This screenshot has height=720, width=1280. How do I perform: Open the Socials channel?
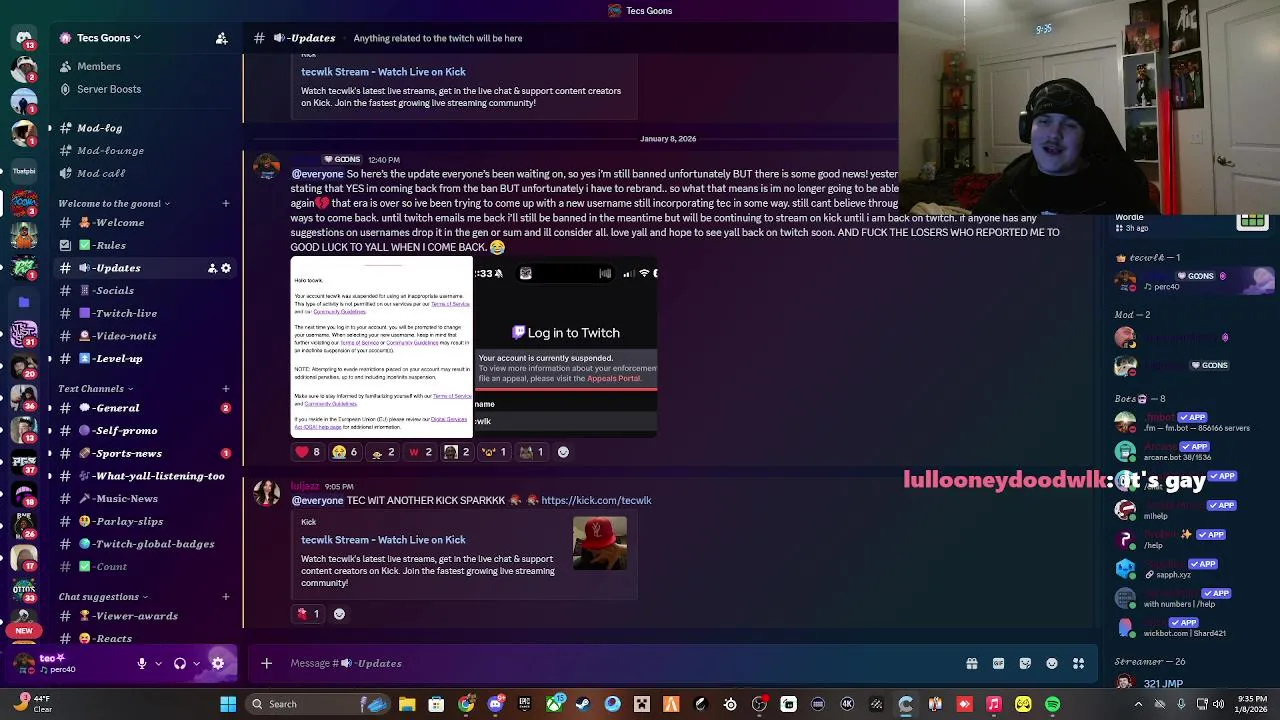coord(145,290)
